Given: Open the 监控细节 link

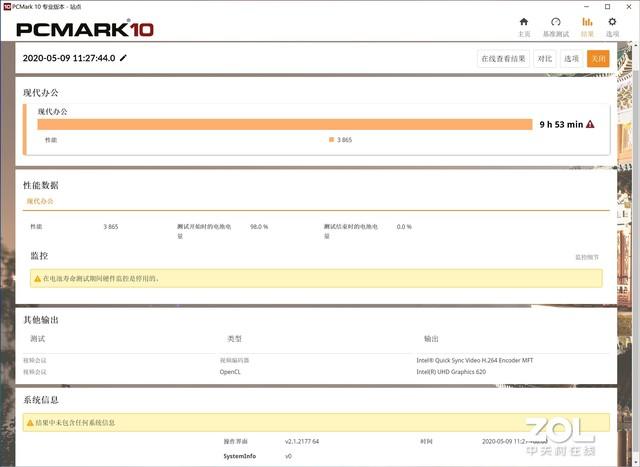Looking at the screenshot, I should pos(587,257).
